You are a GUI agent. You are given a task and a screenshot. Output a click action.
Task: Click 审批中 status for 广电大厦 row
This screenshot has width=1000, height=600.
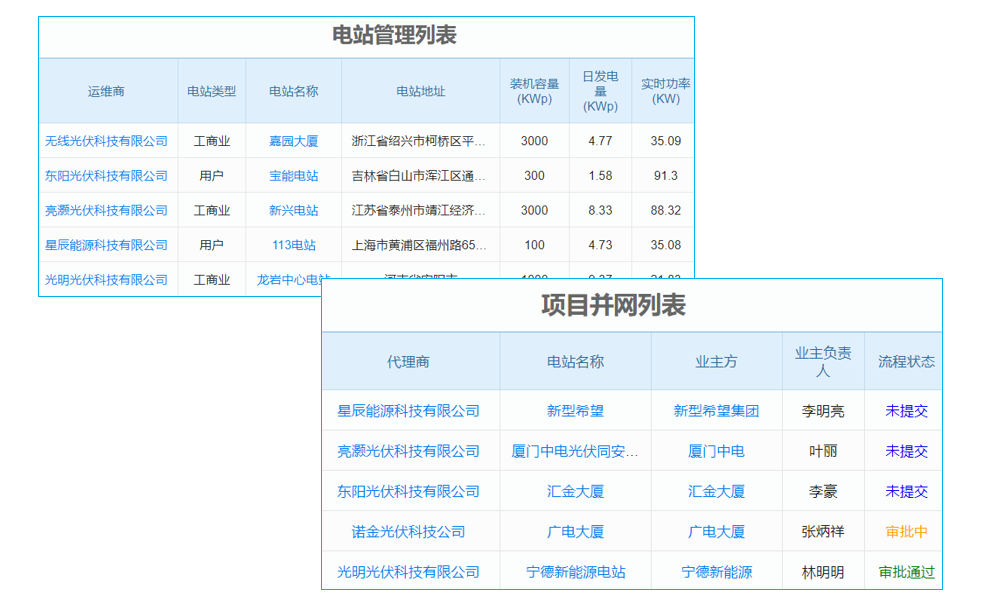click(904, 532)
